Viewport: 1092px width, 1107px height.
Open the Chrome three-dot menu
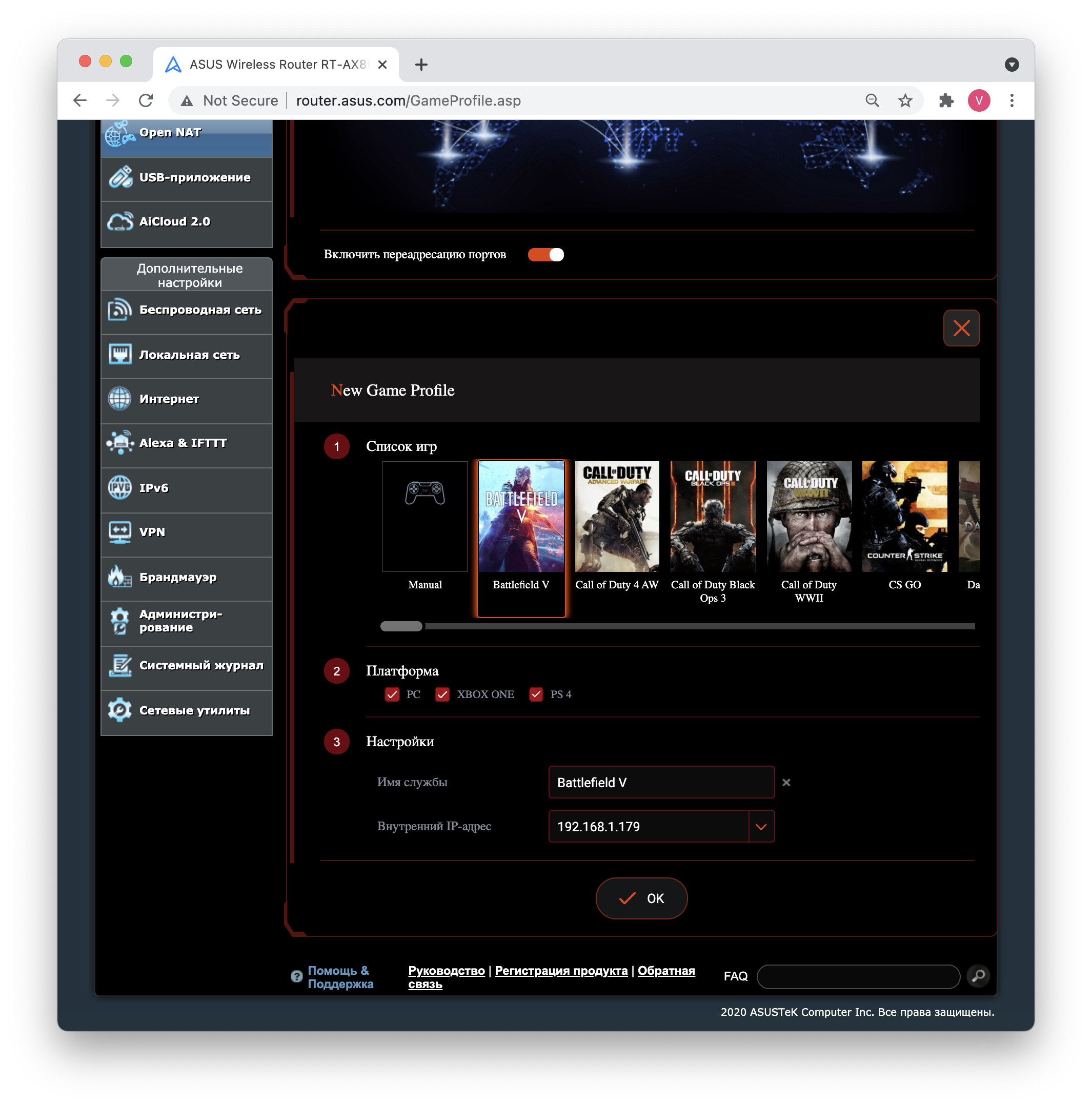[x=1012, y=101]
